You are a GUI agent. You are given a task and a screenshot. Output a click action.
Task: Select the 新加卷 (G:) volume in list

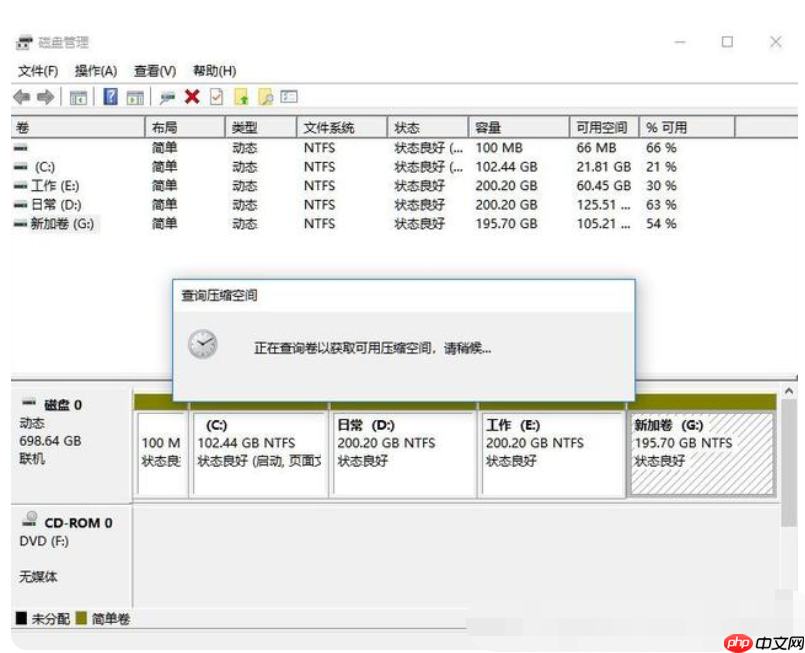click(x=62, y=224)
